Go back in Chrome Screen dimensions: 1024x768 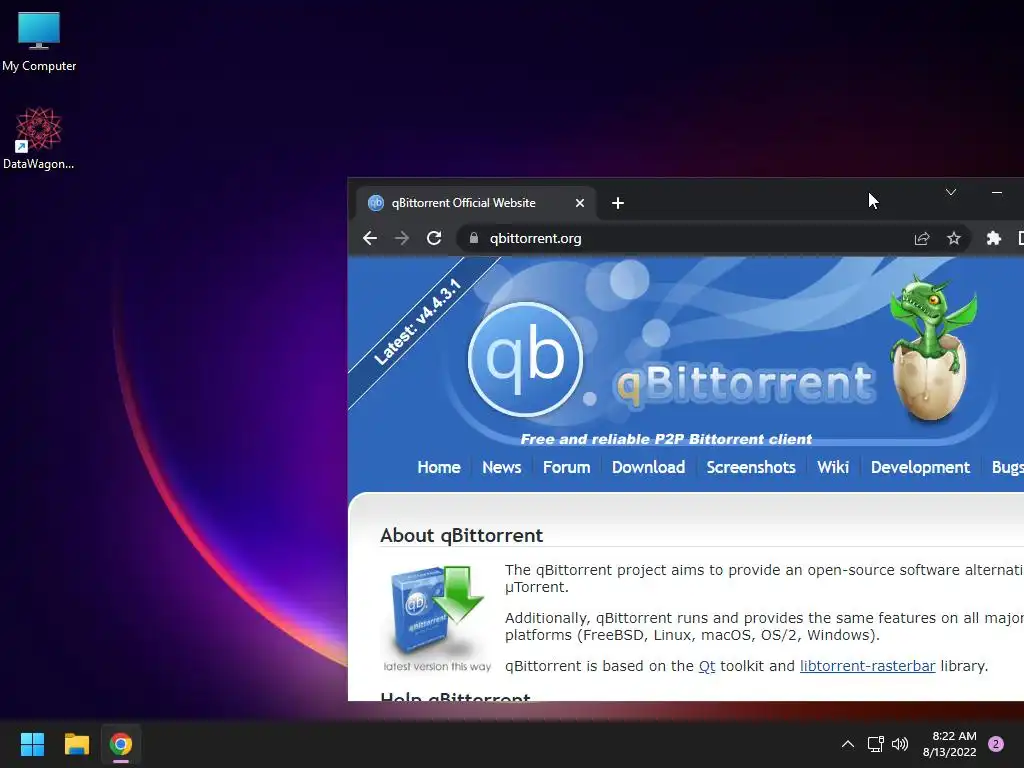[x=370, y=238]
